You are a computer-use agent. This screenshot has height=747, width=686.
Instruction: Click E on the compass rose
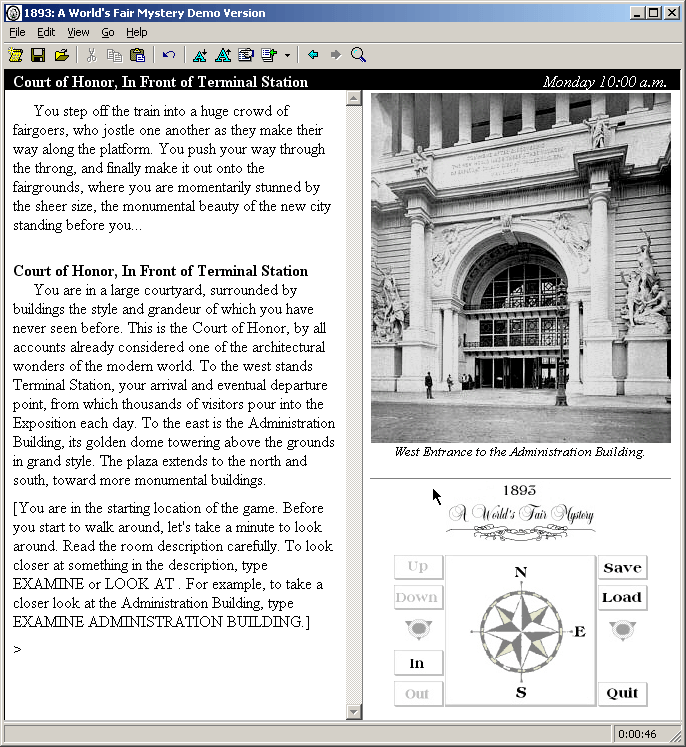click(x=580, y=632)
